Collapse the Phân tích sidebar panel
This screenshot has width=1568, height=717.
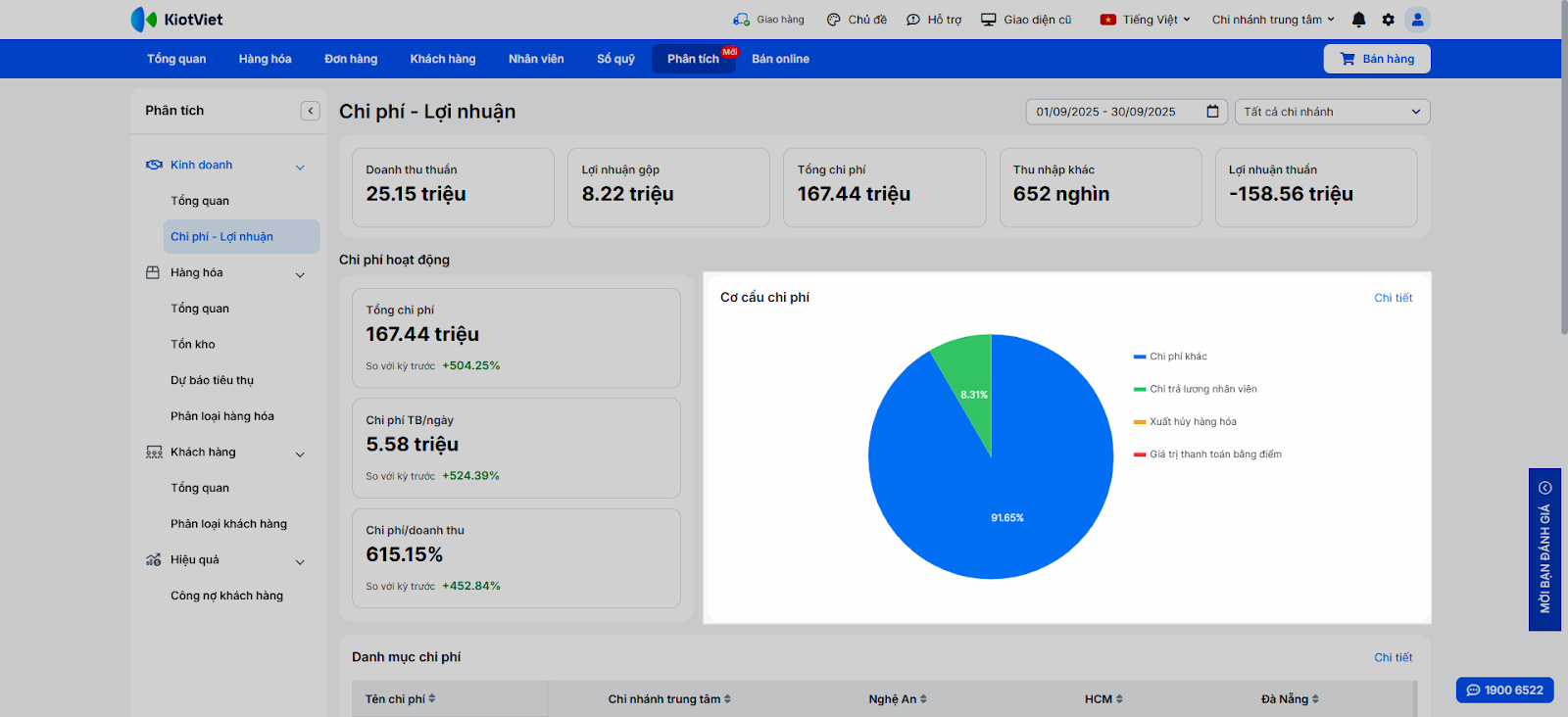click(311, 111)
